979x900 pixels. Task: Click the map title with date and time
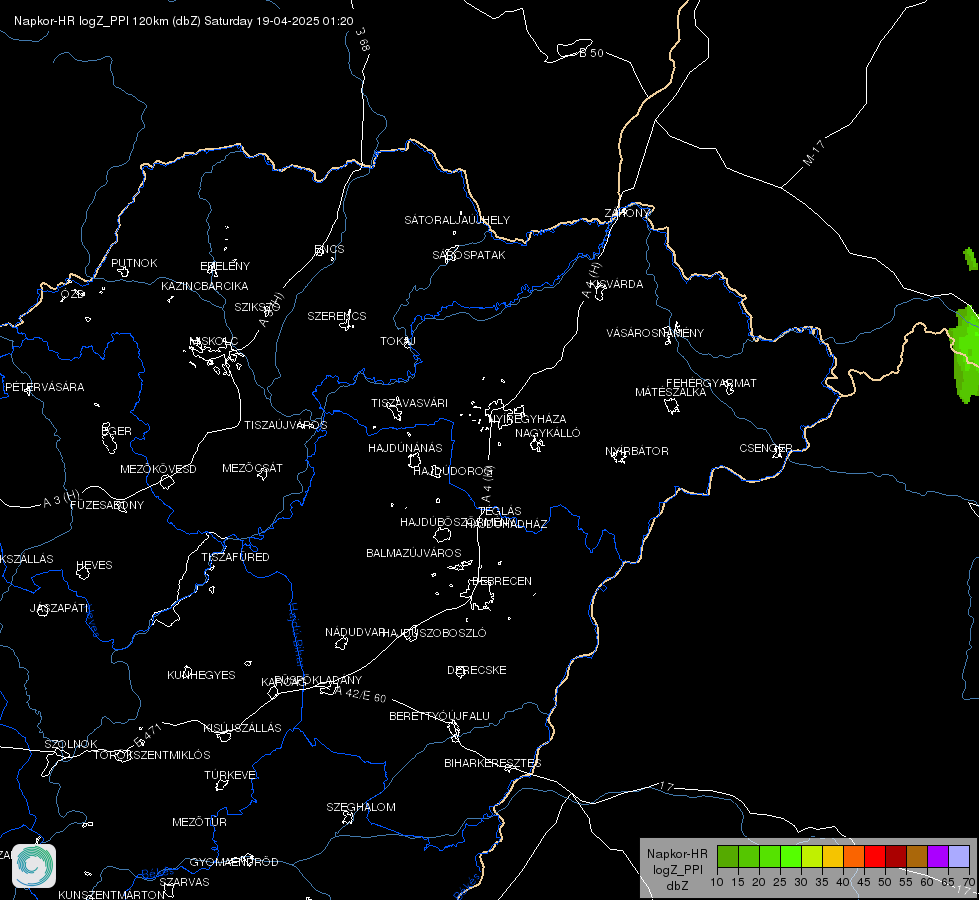(184, 21)
